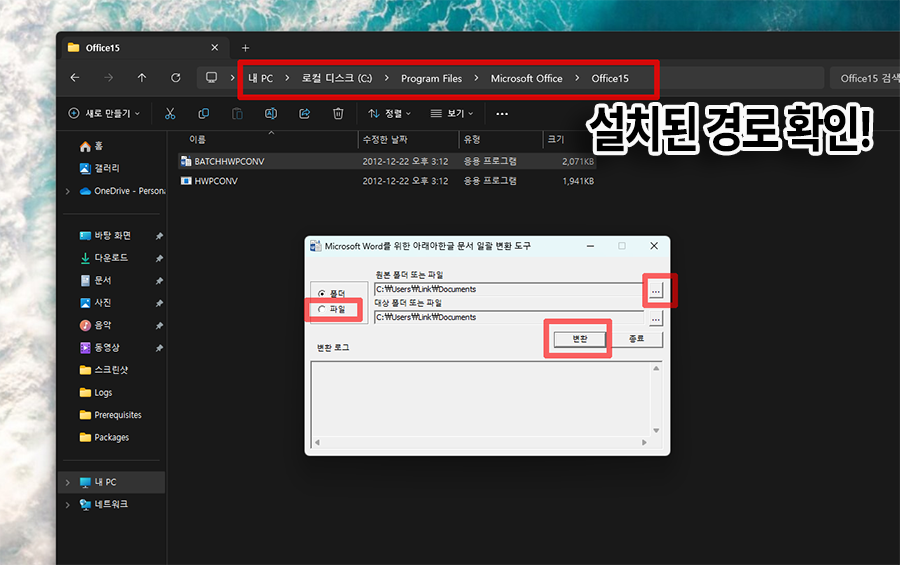Select the BATCHHWPCONV file

(x=387, y=161)
